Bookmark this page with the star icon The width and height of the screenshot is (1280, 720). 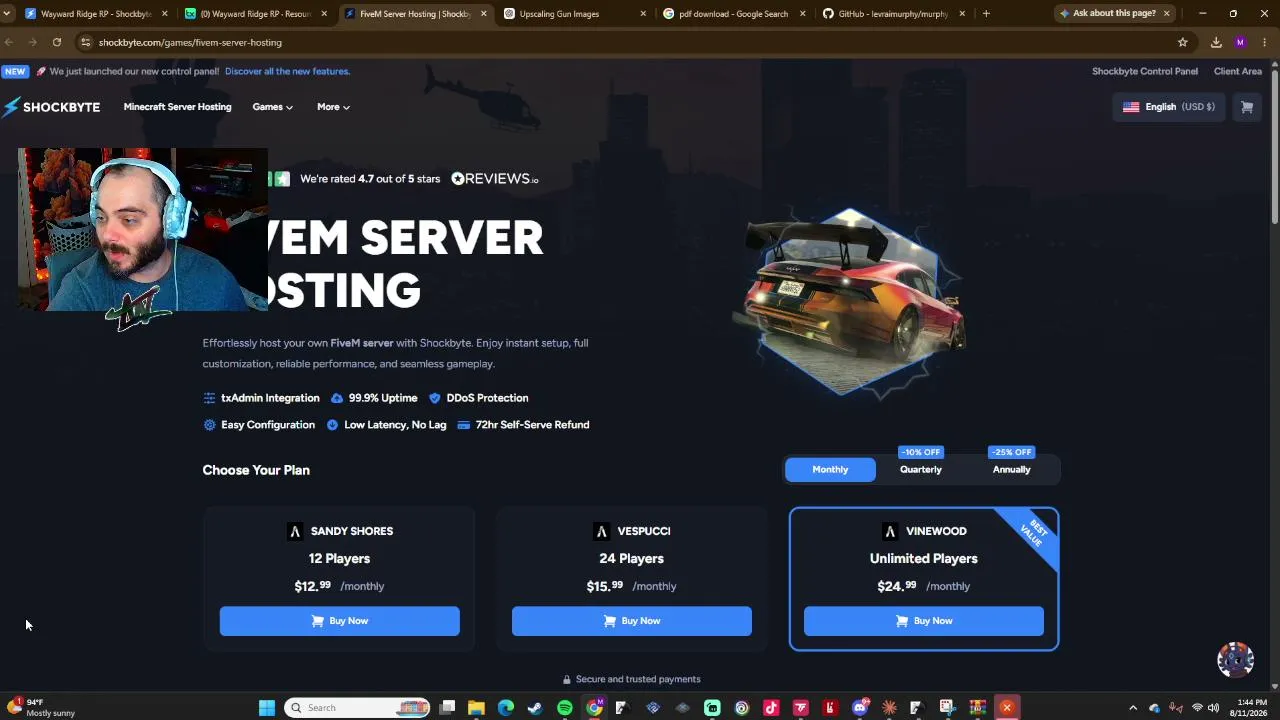tap(1183, 42)
